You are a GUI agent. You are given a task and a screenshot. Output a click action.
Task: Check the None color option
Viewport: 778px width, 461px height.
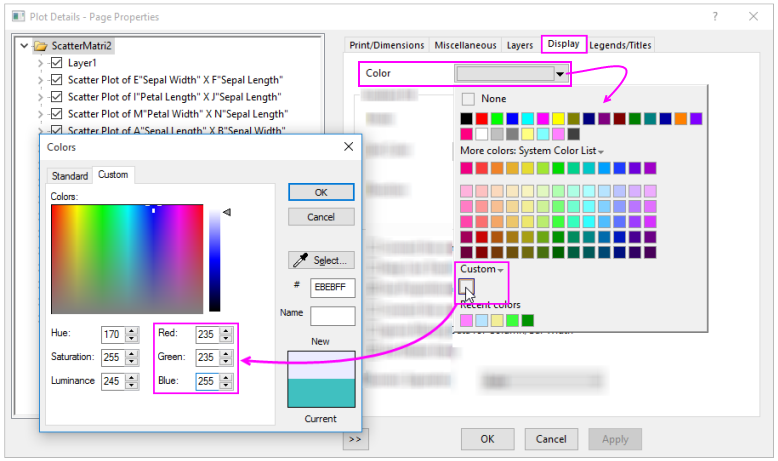coord(468,99)
